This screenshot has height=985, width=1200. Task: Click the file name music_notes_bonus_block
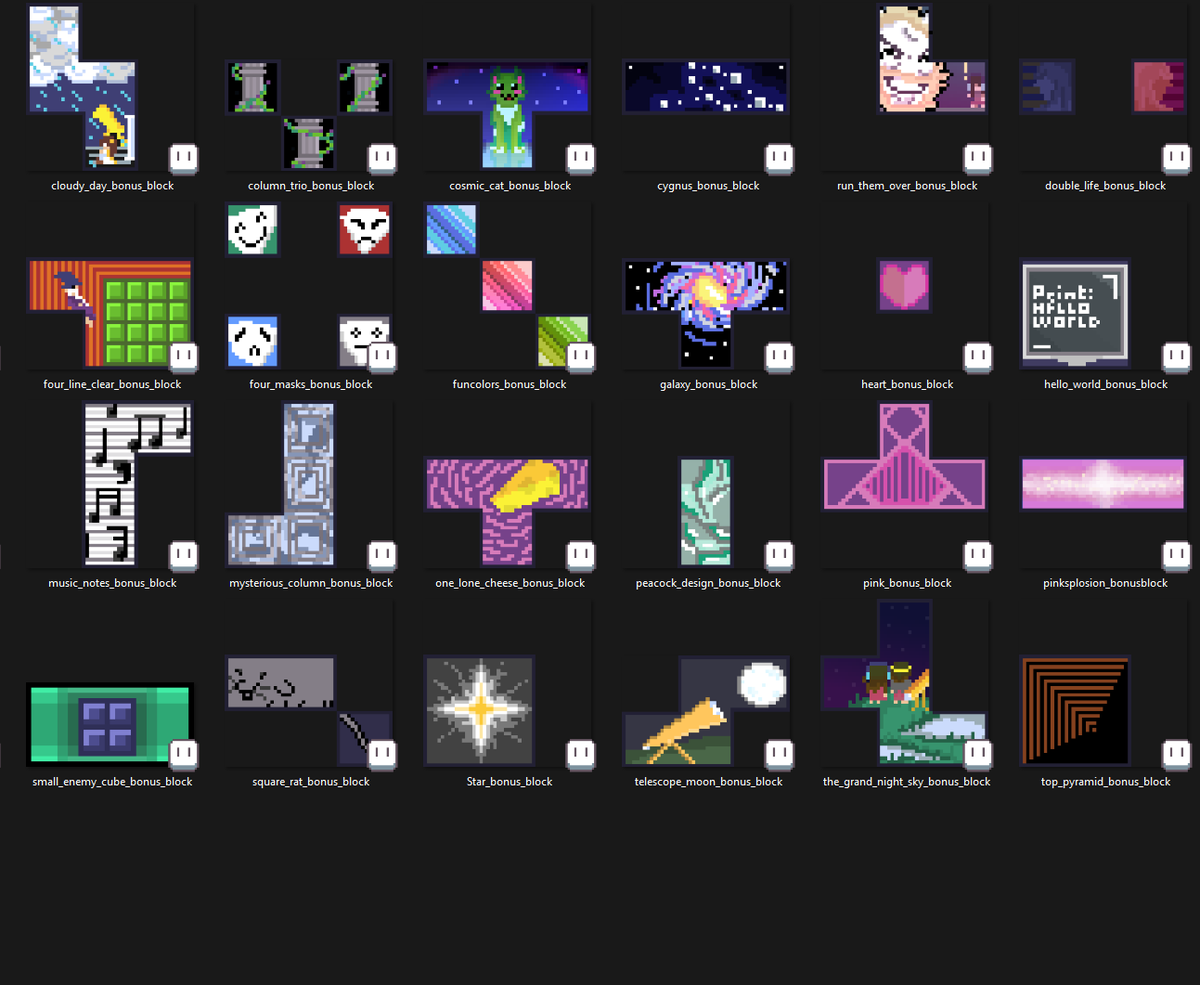pyautogui.click(x=112, y=583)
